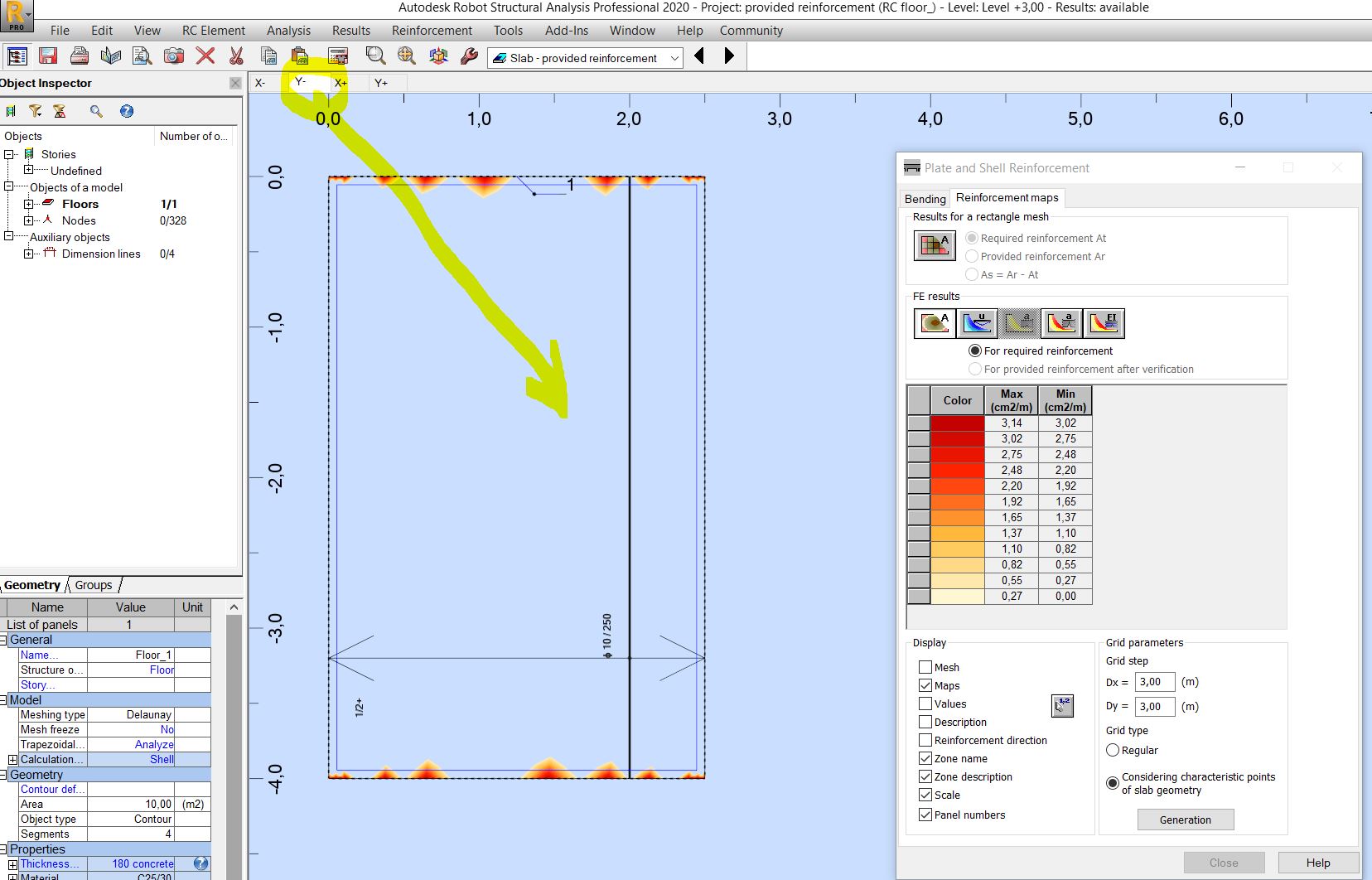
Task: Open the Screen Capture tool
Action: click(x=173, y=56)
